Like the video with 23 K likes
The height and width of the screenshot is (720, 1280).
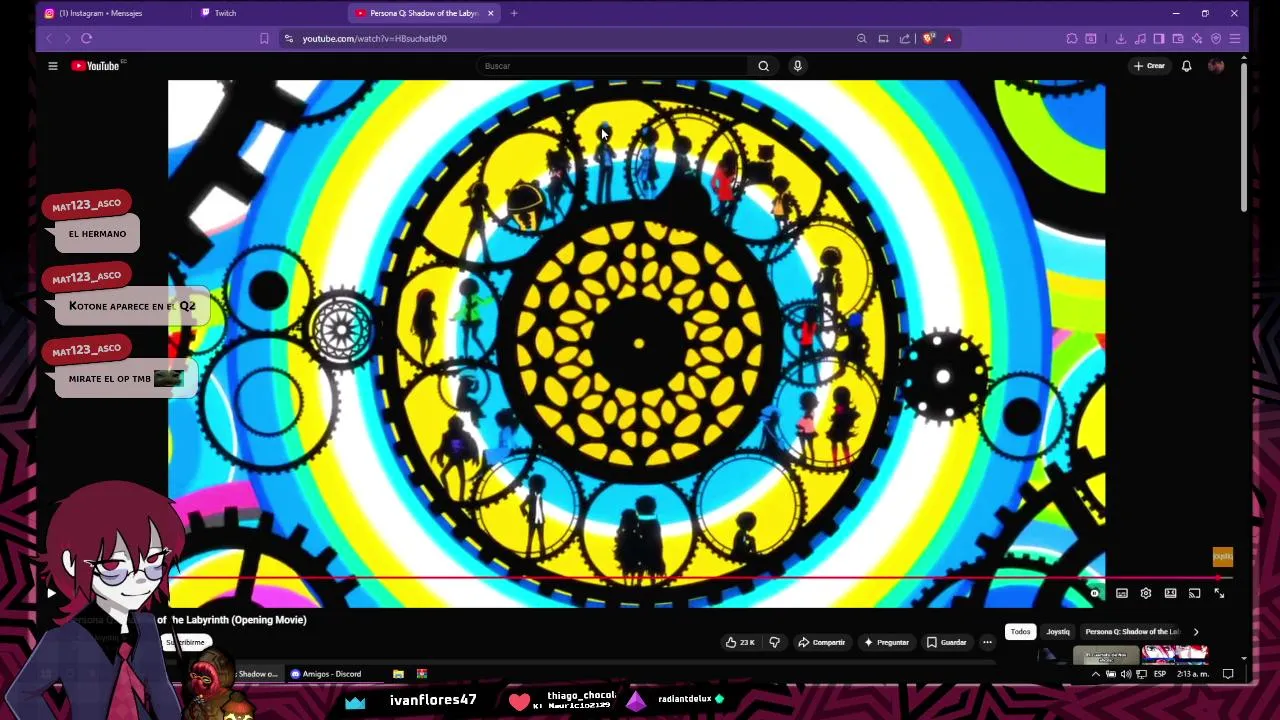tap(740, 642)
